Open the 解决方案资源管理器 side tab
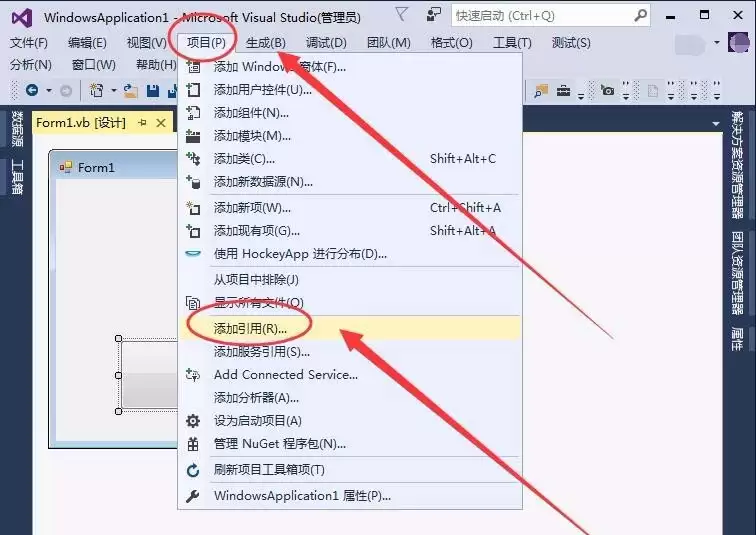Screen dimensions: 756x535 tap(737, 165)
